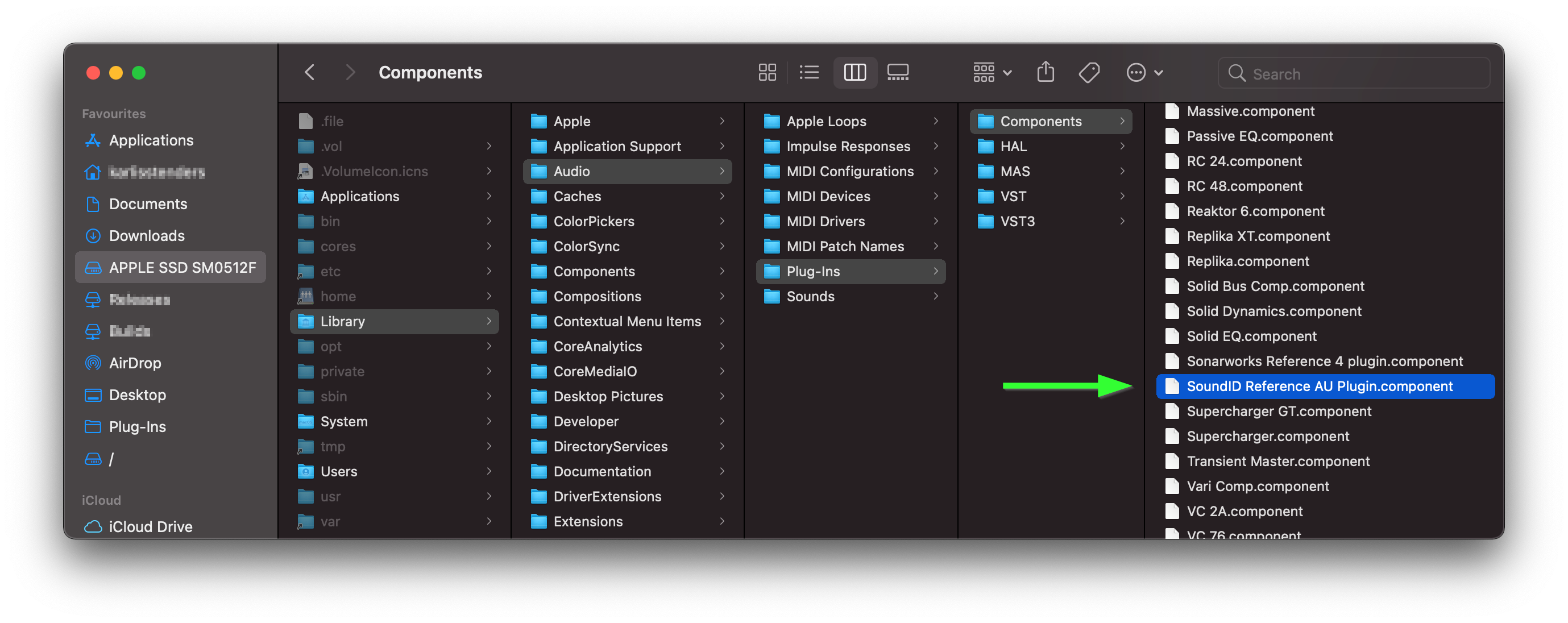Open the More actions ellipsis menu
Image resolution: width=1568 pixels, height=623 pixels.
(x=1144, y=72)
